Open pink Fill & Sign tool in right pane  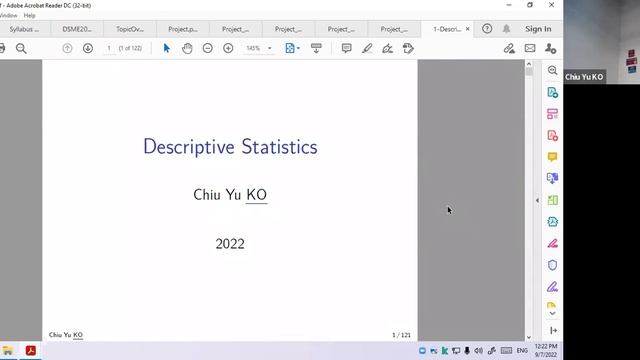point(552,243)
